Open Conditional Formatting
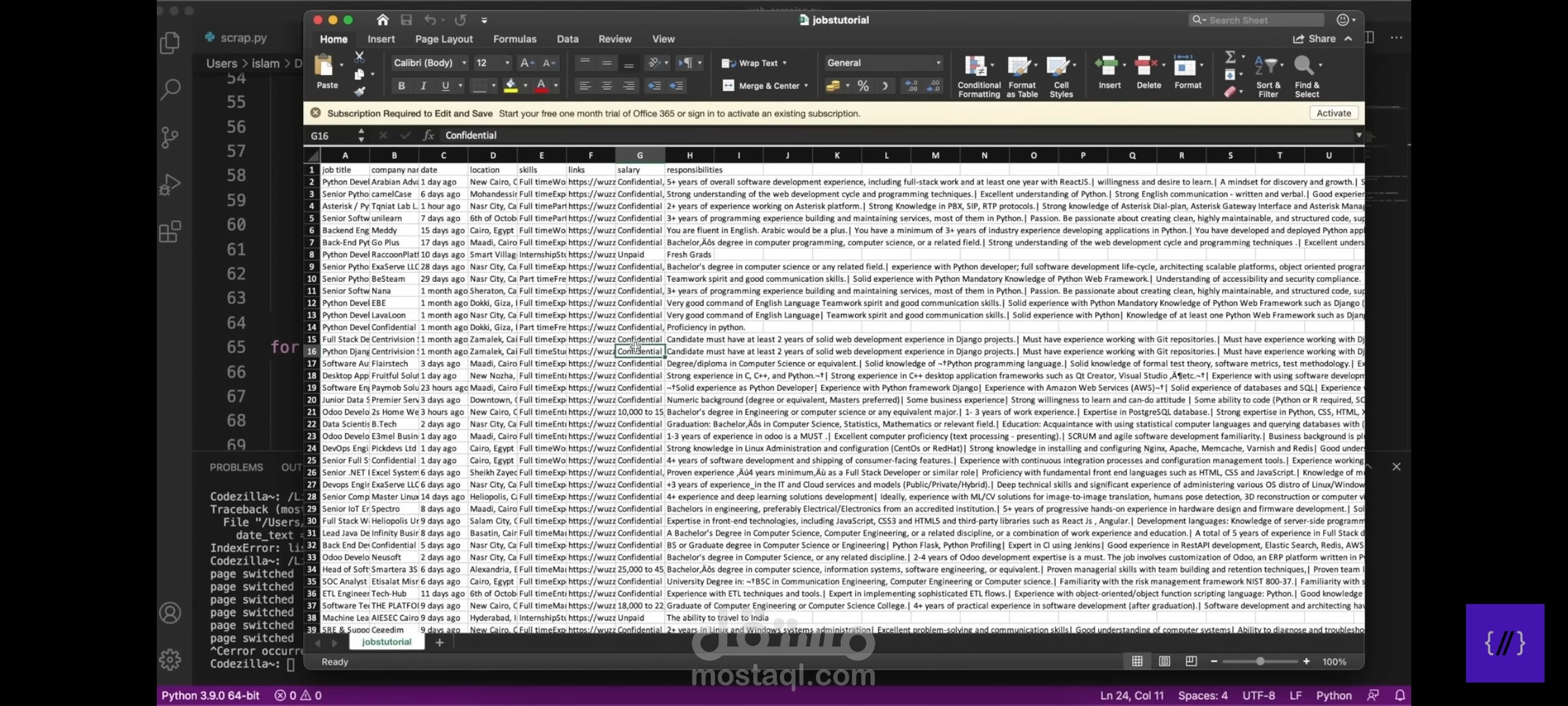The width and height of the screenshot is (1568, 706). (x=979, y=76)
